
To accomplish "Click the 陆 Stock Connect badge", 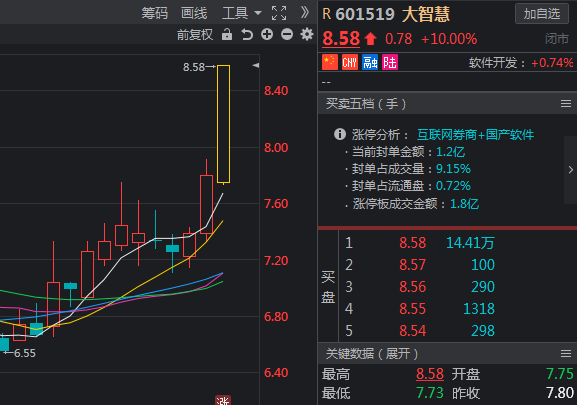I will click(390, 62).
